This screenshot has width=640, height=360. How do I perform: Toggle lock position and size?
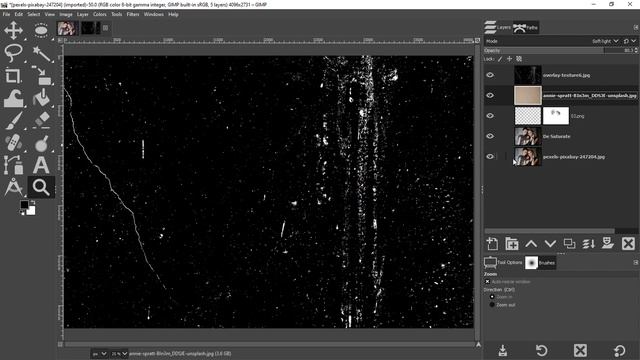pos(509,59)
